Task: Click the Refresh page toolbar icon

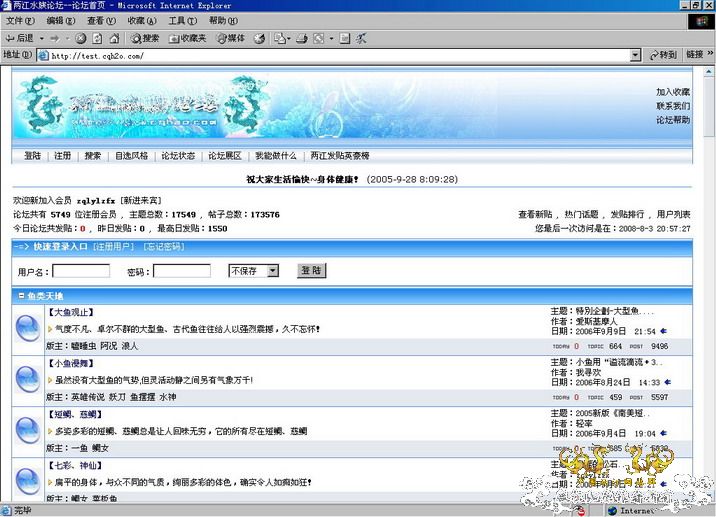Action: click(x=97, y=38)
